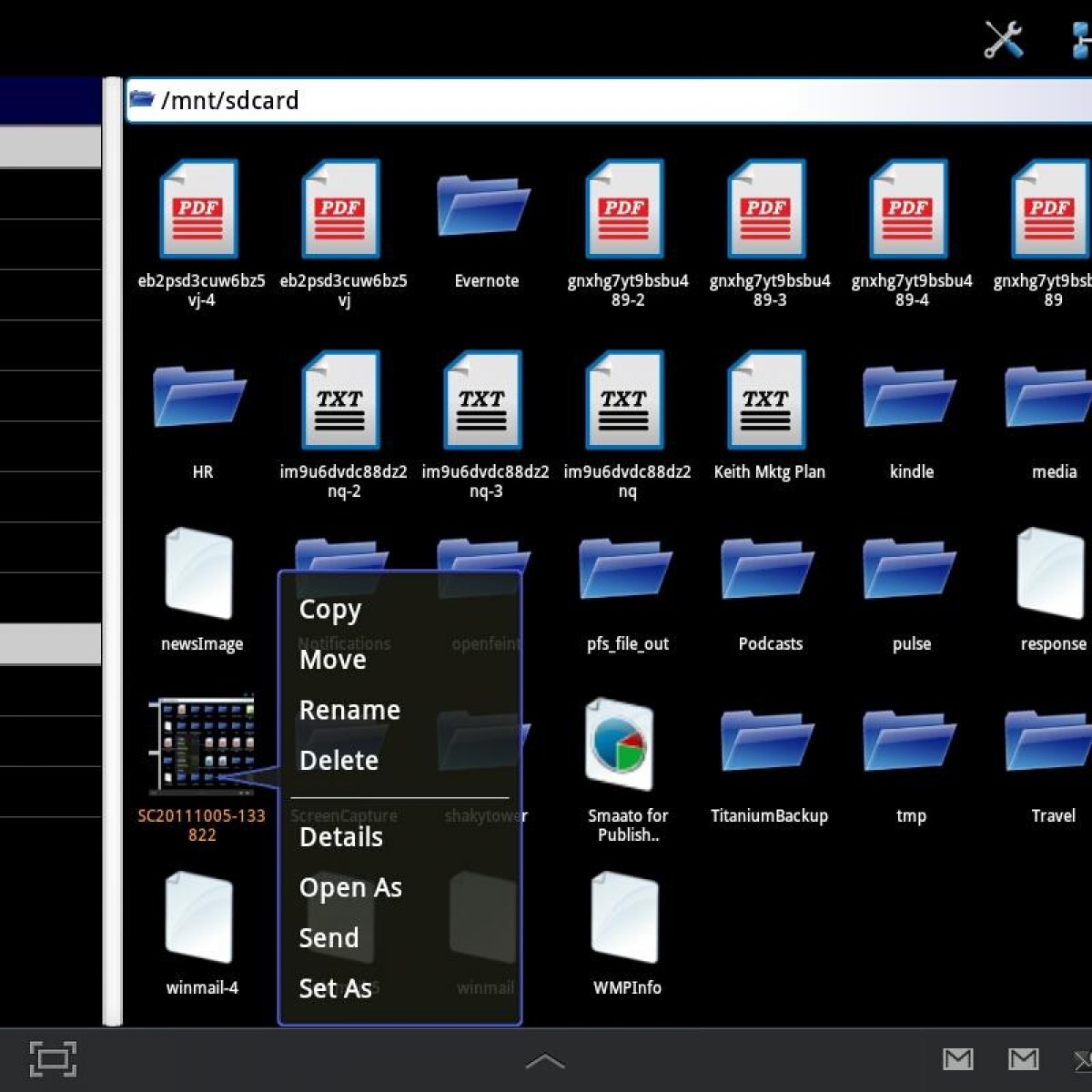Expand the system bar up chevron

point(545,1061)
